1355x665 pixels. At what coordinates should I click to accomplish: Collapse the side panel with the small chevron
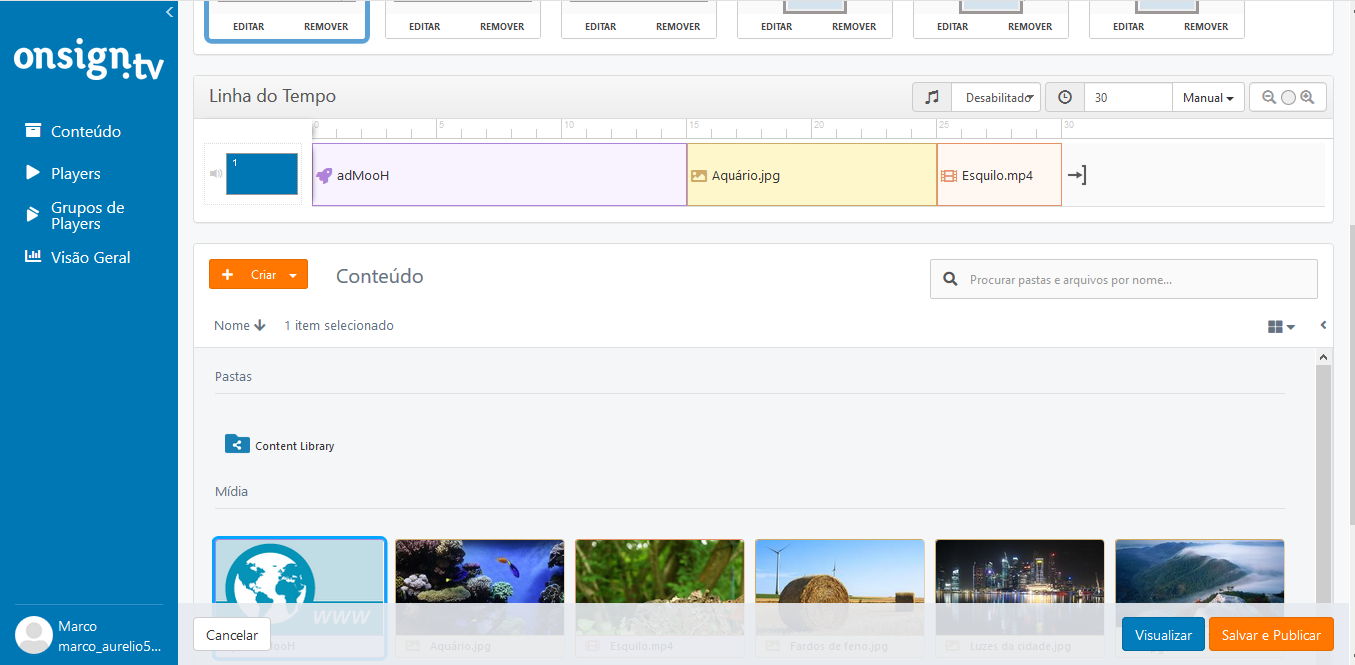(1323, 325)
